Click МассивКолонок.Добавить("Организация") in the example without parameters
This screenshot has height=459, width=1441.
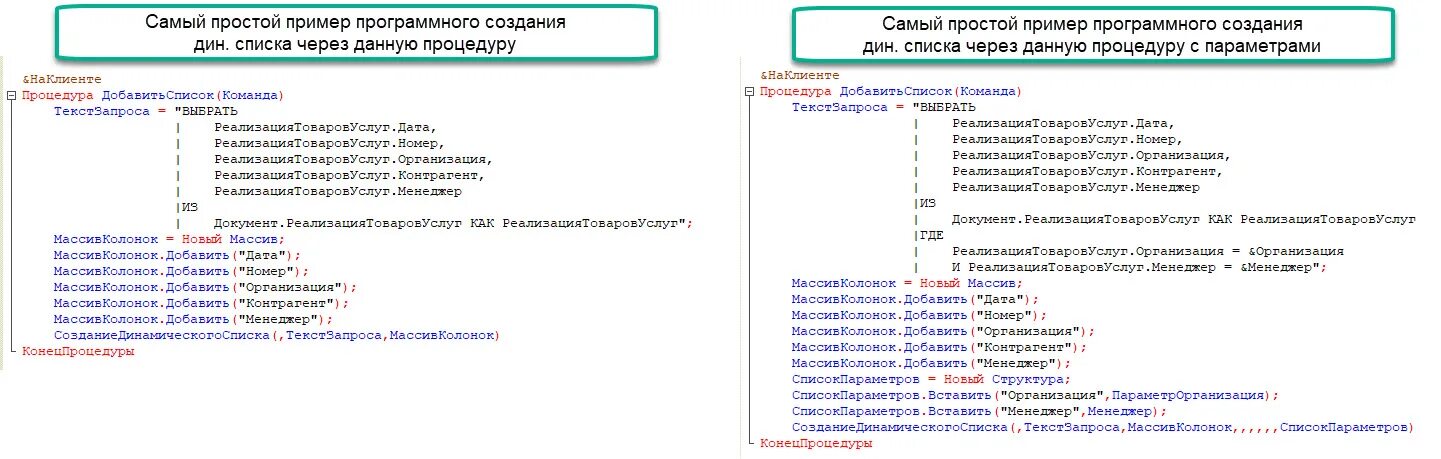point(205,287)
